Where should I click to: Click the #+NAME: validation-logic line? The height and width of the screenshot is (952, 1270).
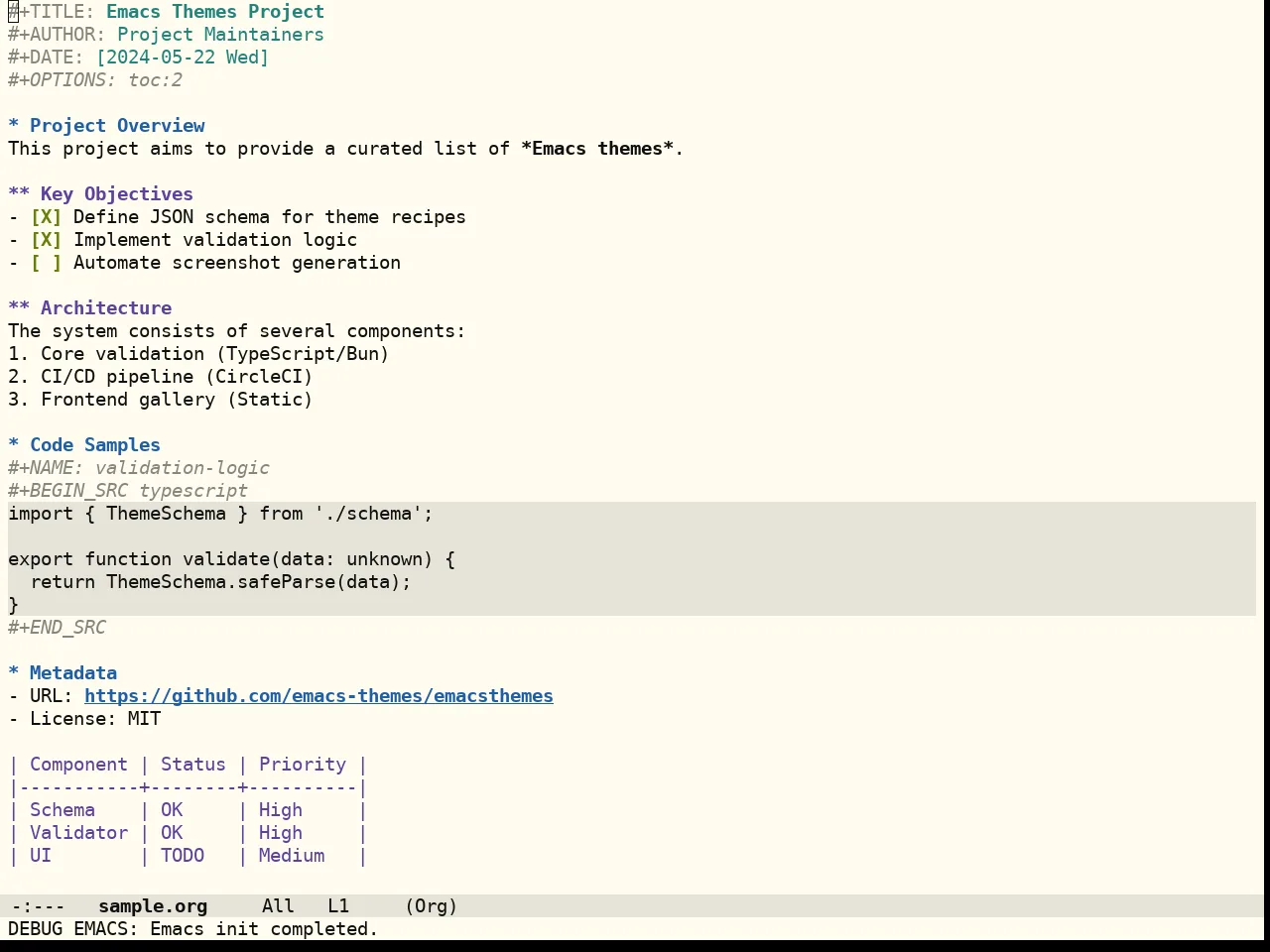[139, 468]
